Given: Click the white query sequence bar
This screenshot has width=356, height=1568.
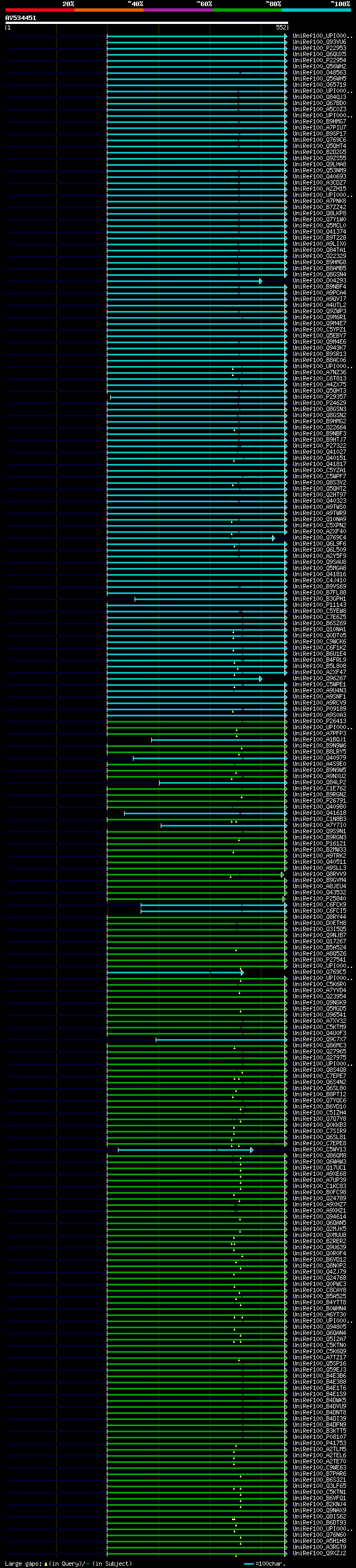Looking at the screenshot, I should tap(147, 23).
